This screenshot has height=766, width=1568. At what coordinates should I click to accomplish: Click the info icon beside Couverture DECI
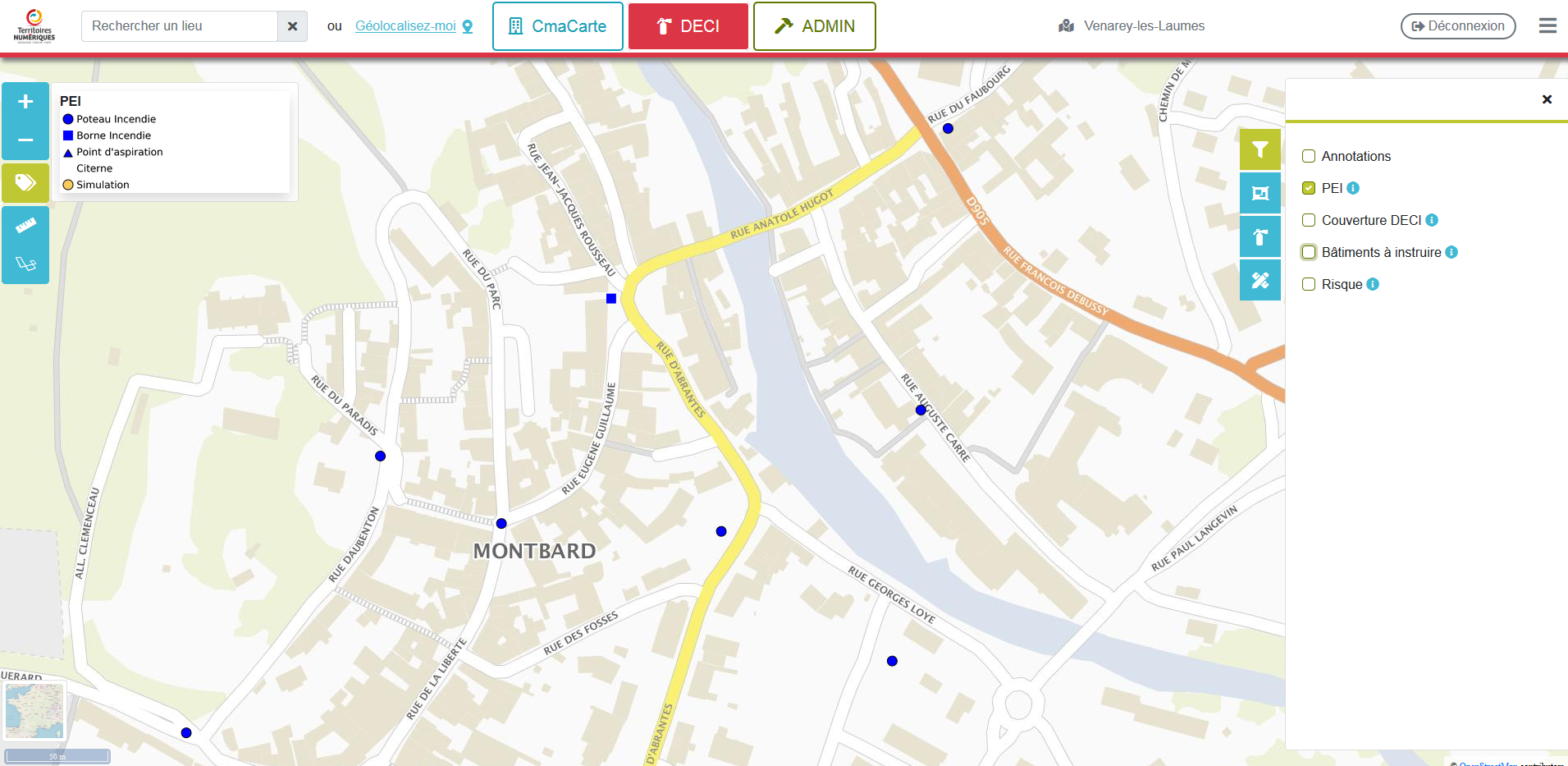(1432, 220)
